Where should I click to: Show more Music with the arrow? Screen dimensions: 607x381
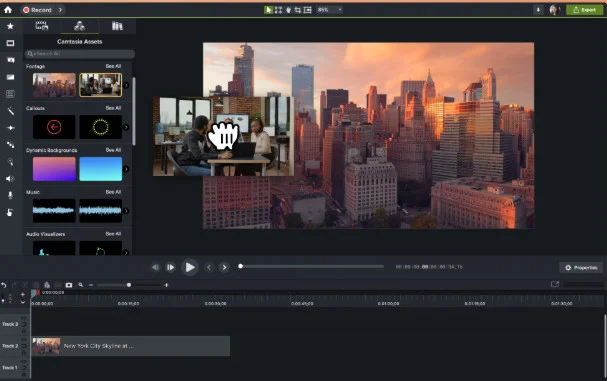(x=126, y=211)
